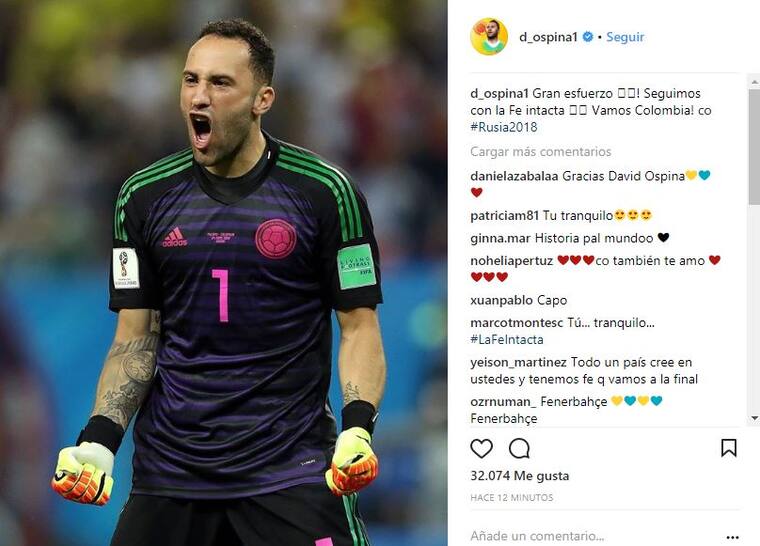Like the post with the heart icon
This screenshot has width=760, height=546.
click(x=481, y=449)
